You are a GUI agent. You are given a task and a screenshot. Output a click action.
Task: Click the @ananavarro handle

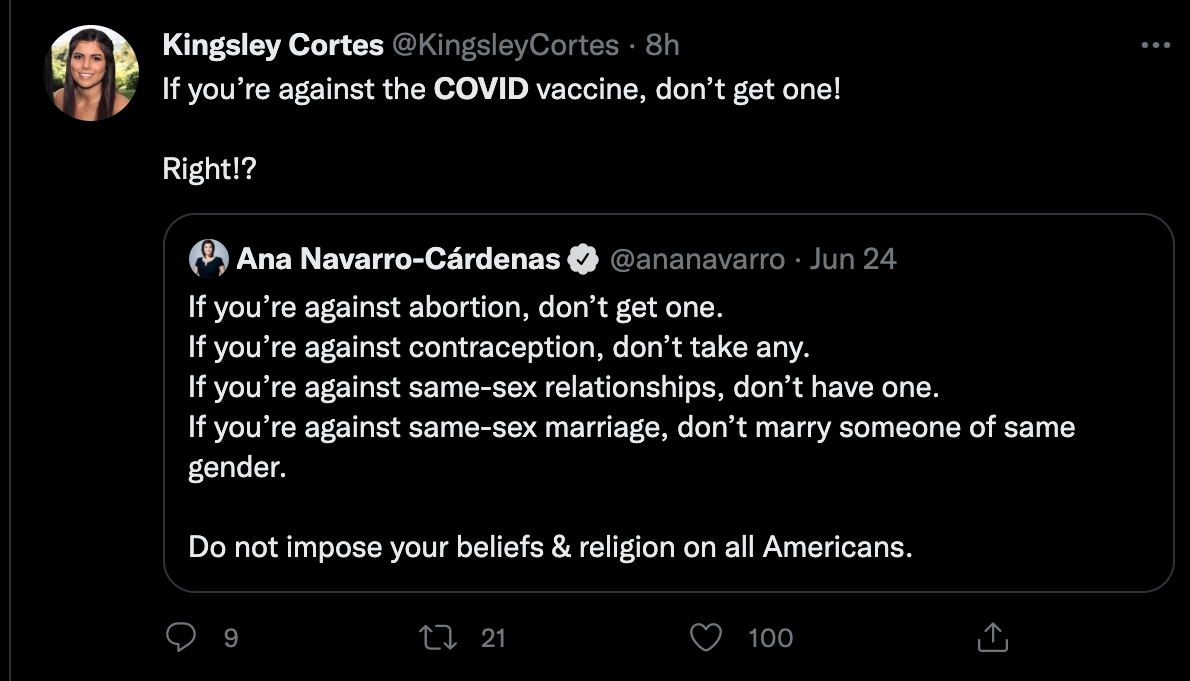pyautogui.click(x=697, y=260)
